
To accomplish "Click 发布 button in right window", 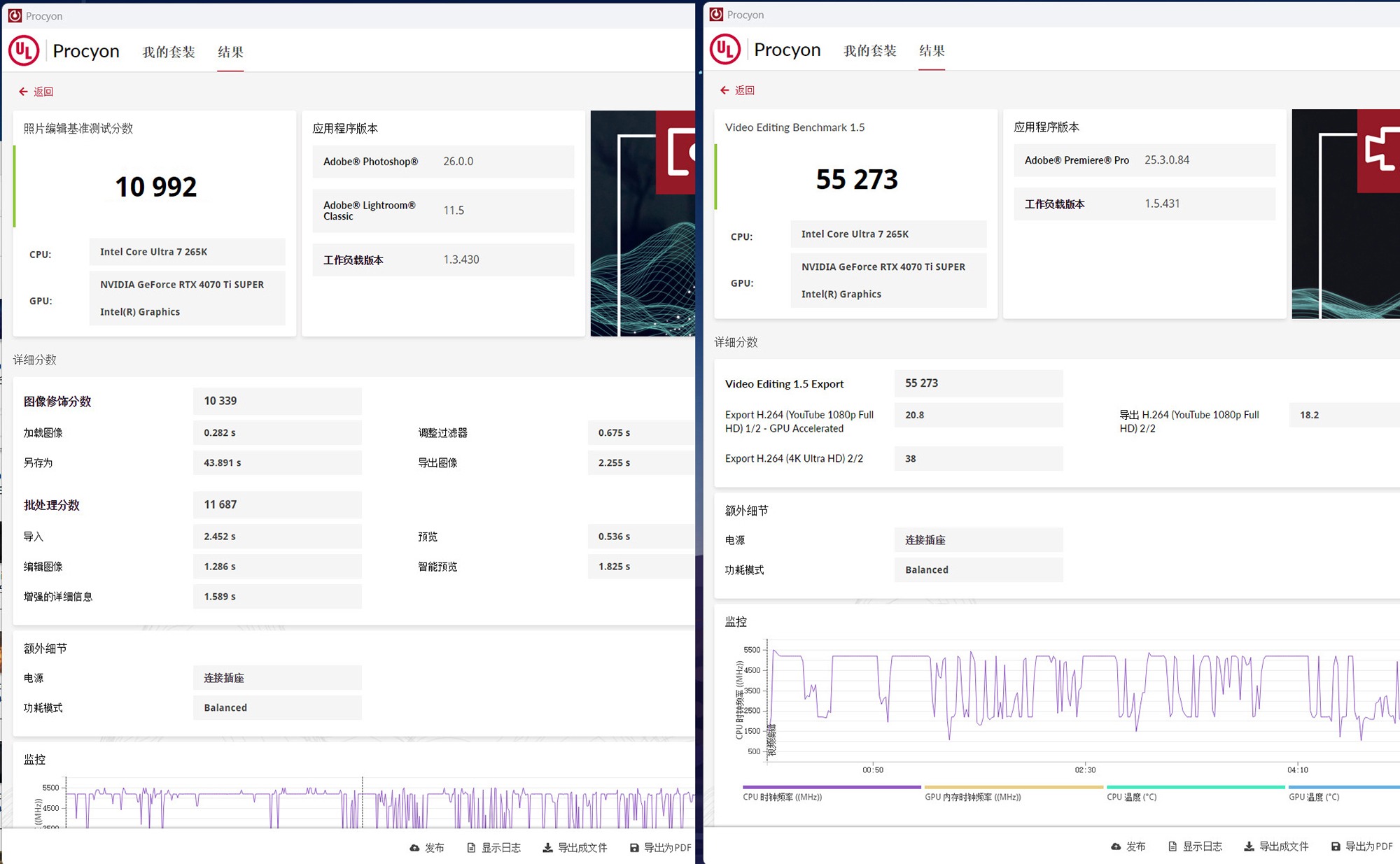I will coord(1135,847).
